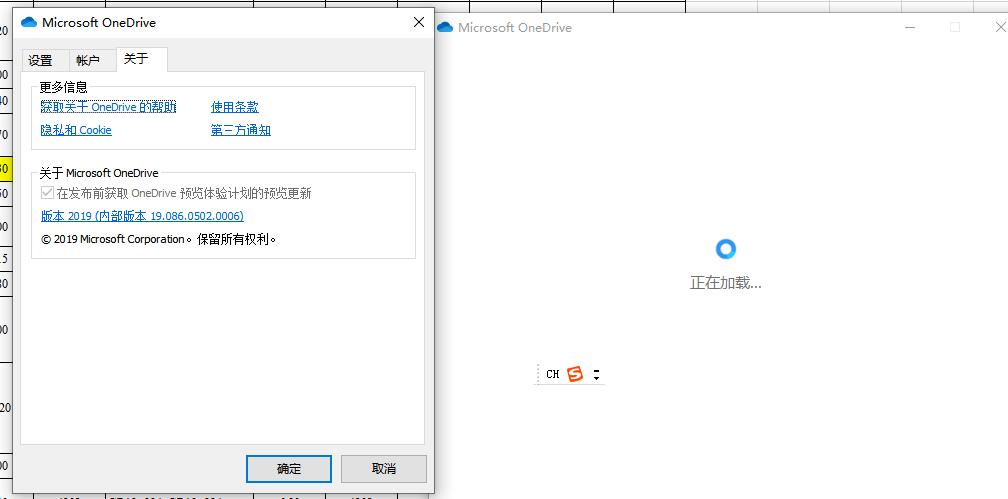Click the 版本 2019 build number link
Viewport: 1008px width, 499px height.
[142, 216]
